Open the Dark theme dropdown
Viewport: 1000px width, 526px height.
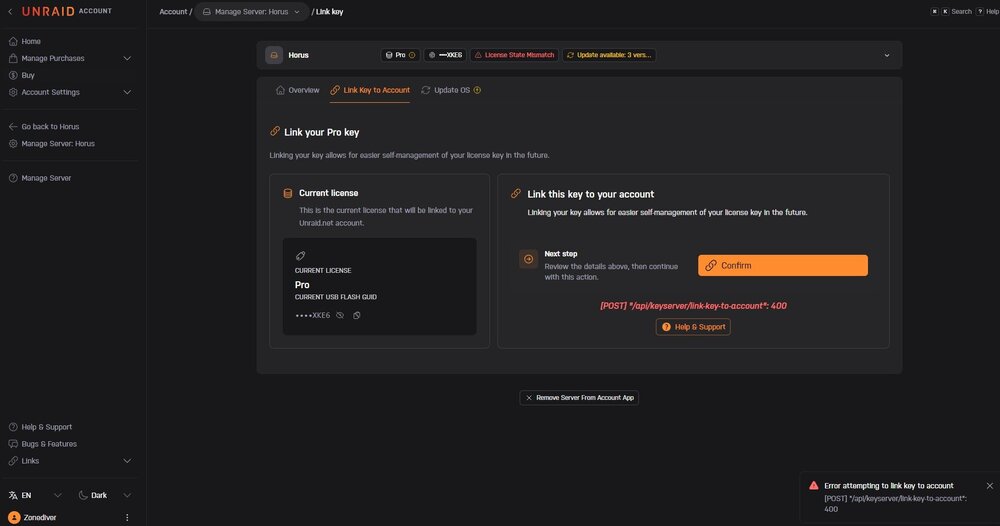pyautogui.click(x=104, y=495)
